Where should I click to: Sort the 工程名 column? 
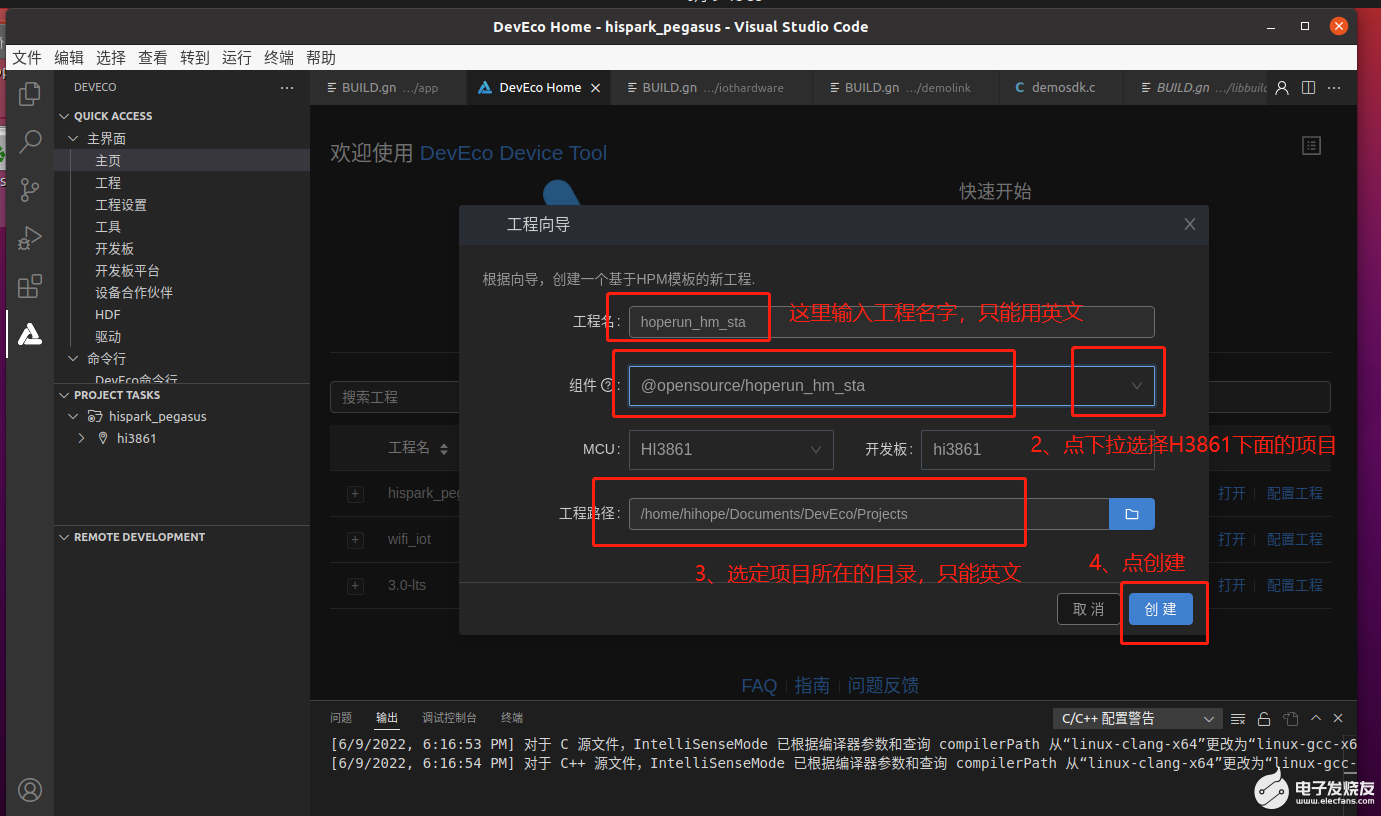click(444, 448)
